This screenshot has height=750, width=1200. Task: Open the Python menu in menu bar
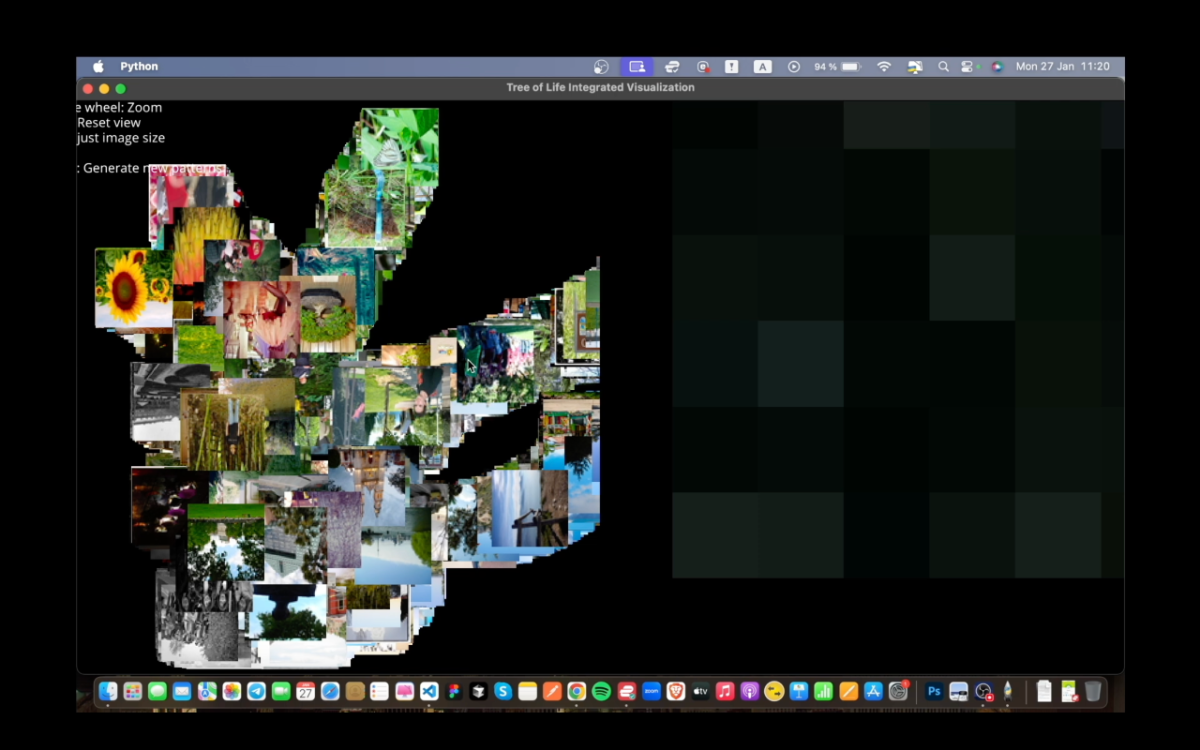click(139, 67)
